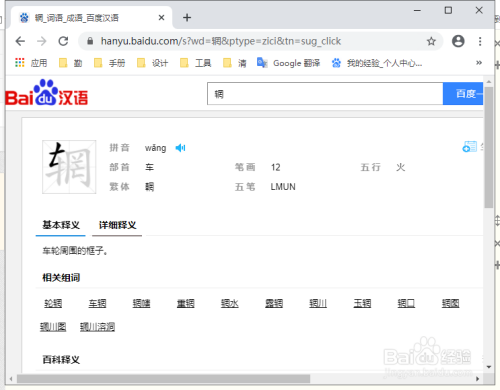Open the 设计 bookmark folder
Screen dimensions: 500x390
[x=153, y=63]
